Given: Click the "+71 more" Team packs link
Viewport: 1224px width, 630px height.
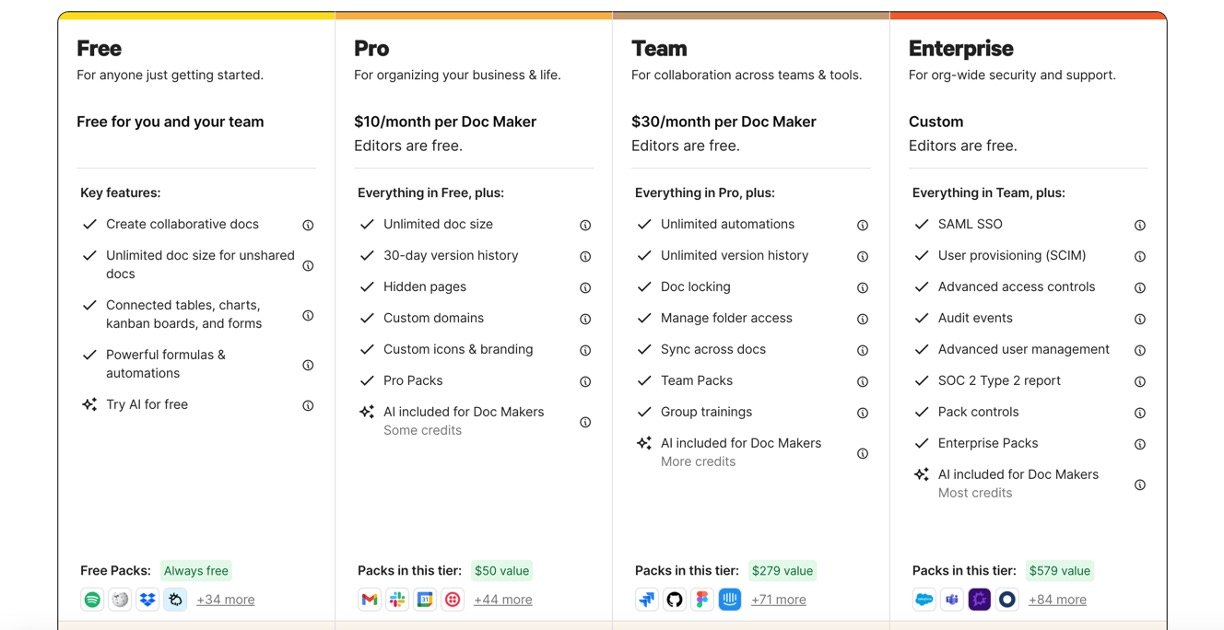Looking at the screenshot, I should [x=778, y=600].
